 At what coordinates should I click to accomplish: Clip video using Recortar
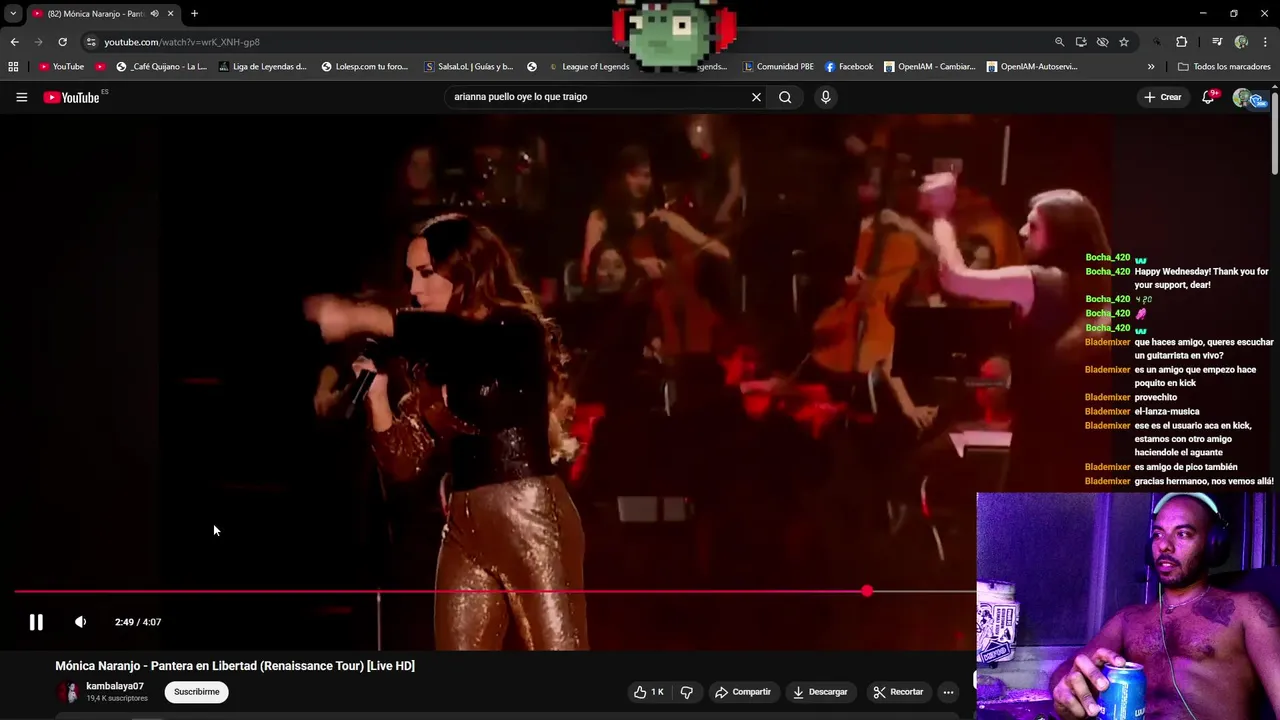pyautogui.click(x=898, y=692)
